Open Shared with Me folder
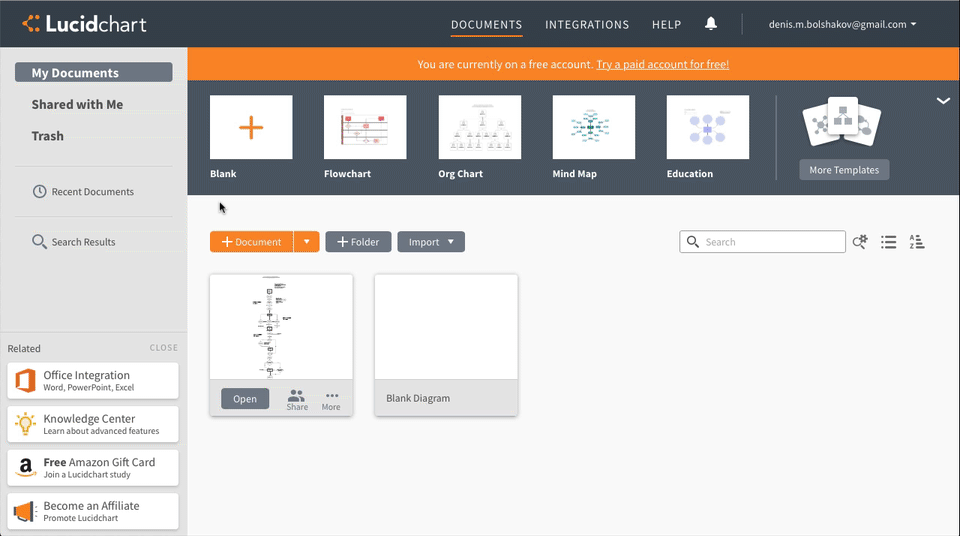This screenshot has height=536, width=960. (x=77, y=104)
